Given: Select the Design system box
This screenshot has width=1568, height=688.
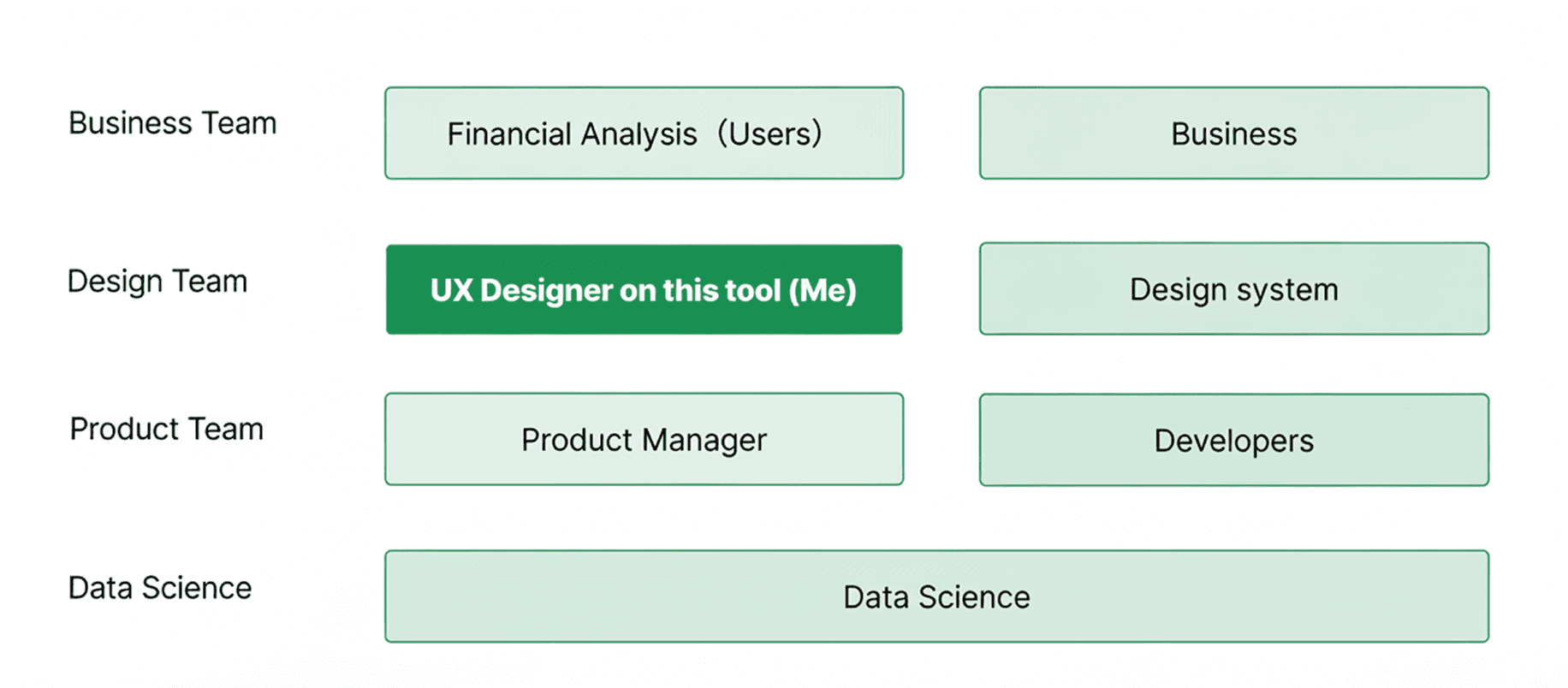Looking at the screenshot, I should [1233, 288].
